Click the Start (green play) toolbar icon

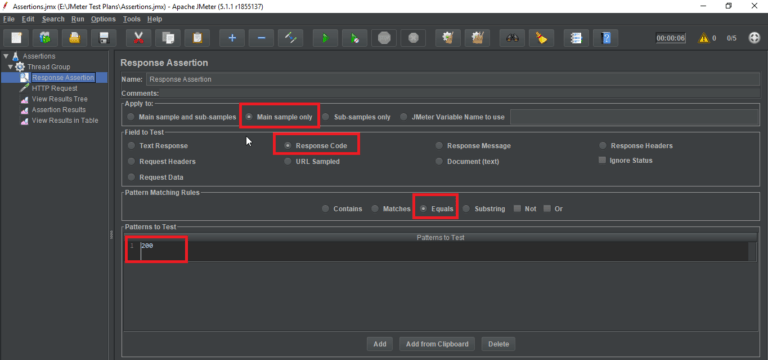coord(325,38)
